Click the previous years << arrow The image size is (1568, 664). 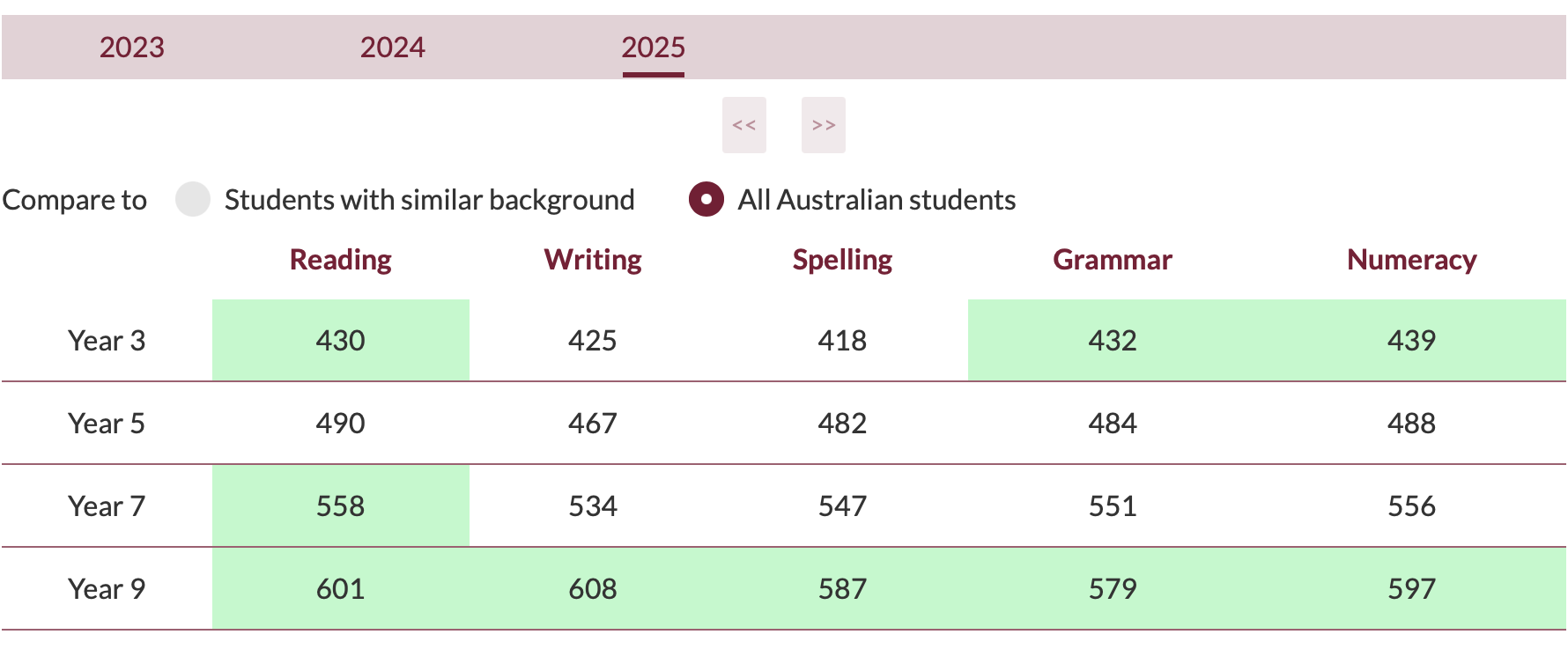(744, 125)
